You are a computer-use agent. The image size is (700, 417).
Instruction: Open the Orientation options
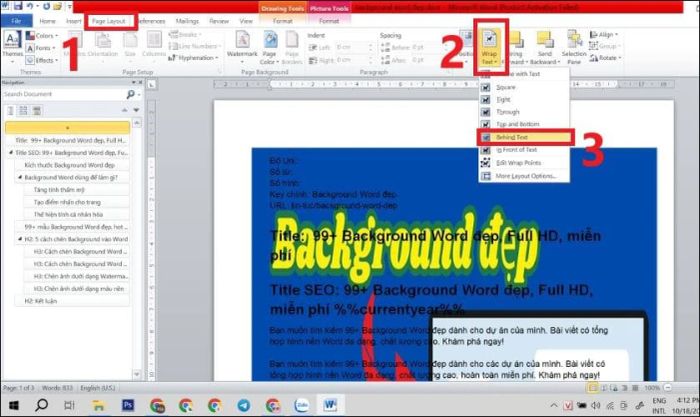pos(103,45)
